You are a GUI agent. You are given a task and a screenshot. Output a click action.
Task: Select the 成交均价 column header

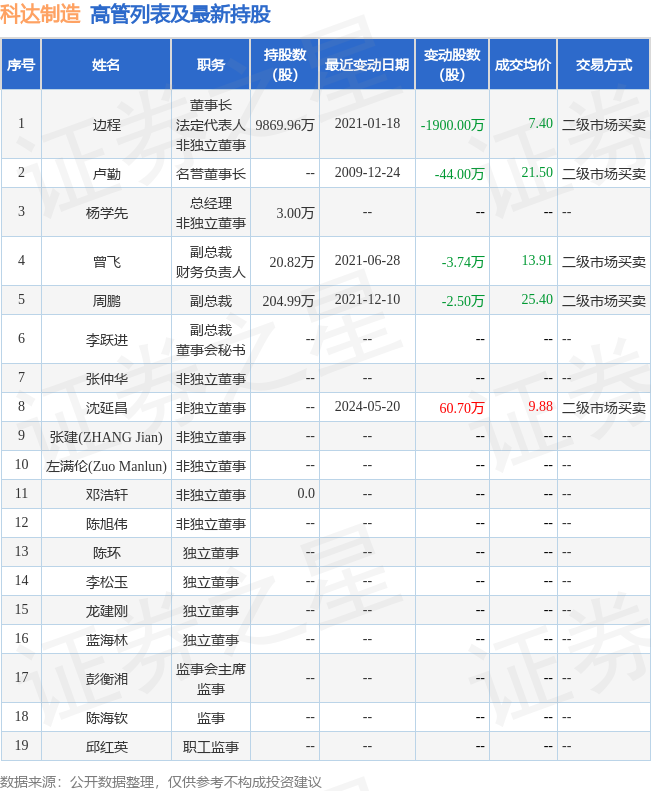point(523,65)
